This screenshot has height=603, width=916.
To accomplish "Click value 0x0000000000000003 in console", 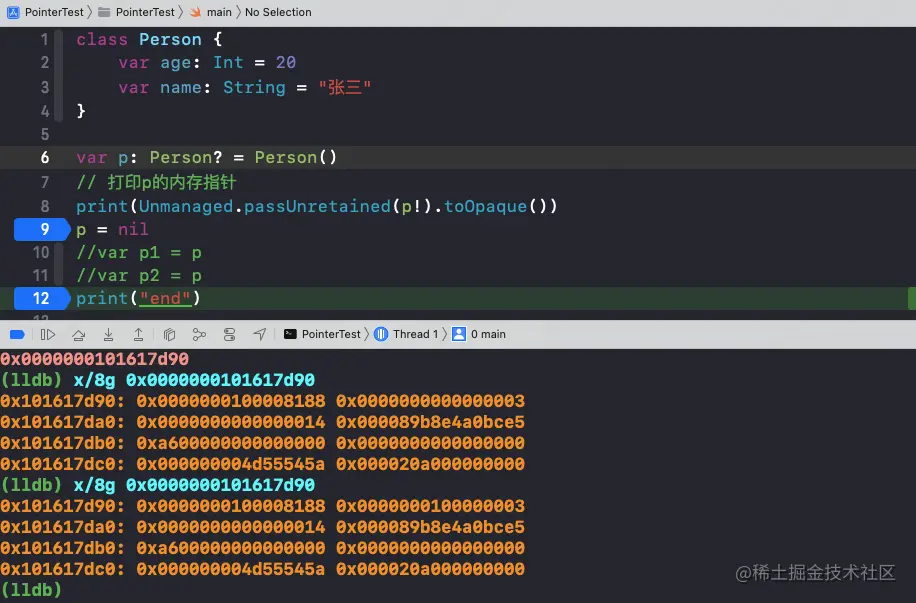I will coord(430,401).
